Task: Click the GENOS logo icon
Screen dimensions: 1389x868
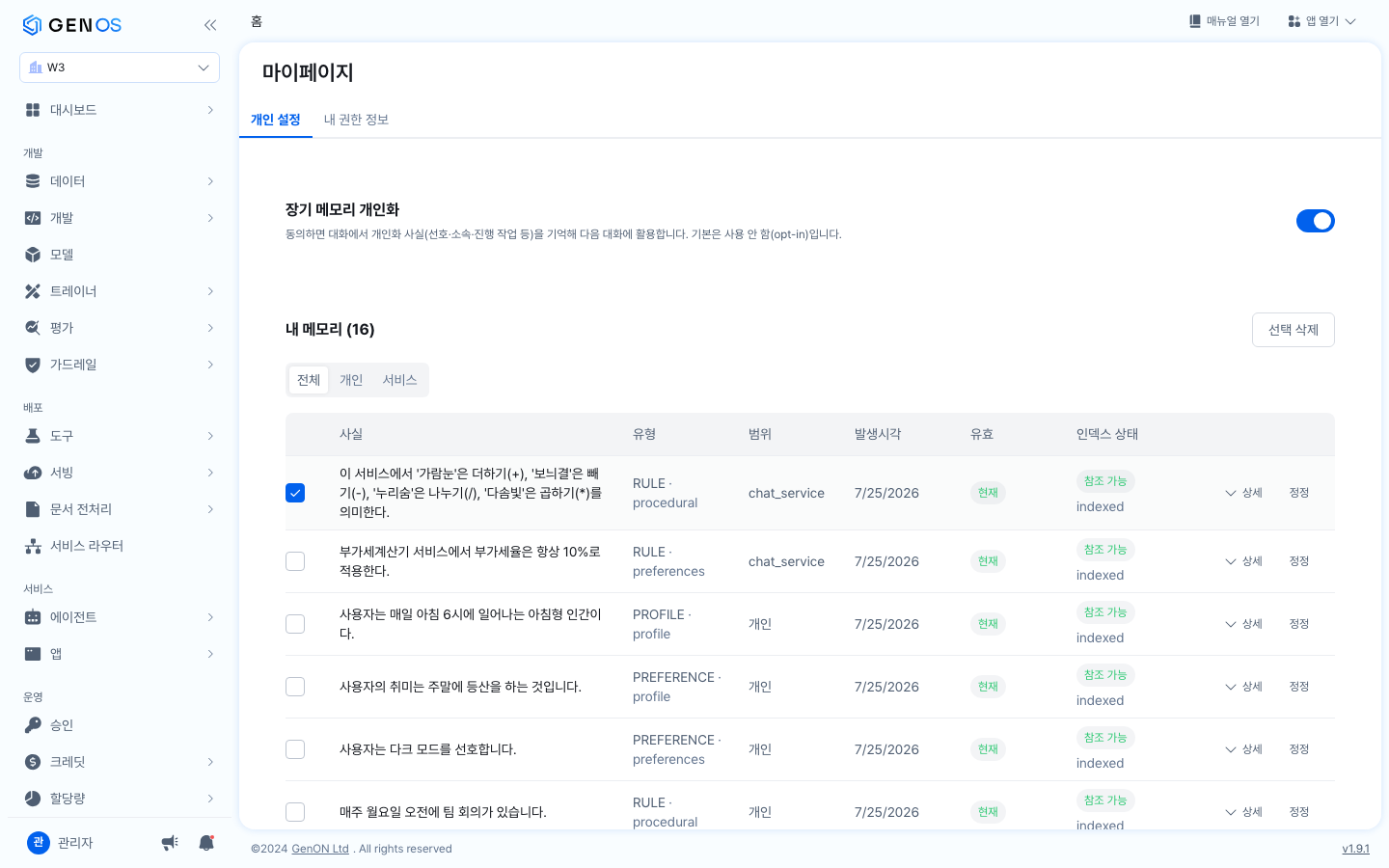Action: tap(32, 25)
